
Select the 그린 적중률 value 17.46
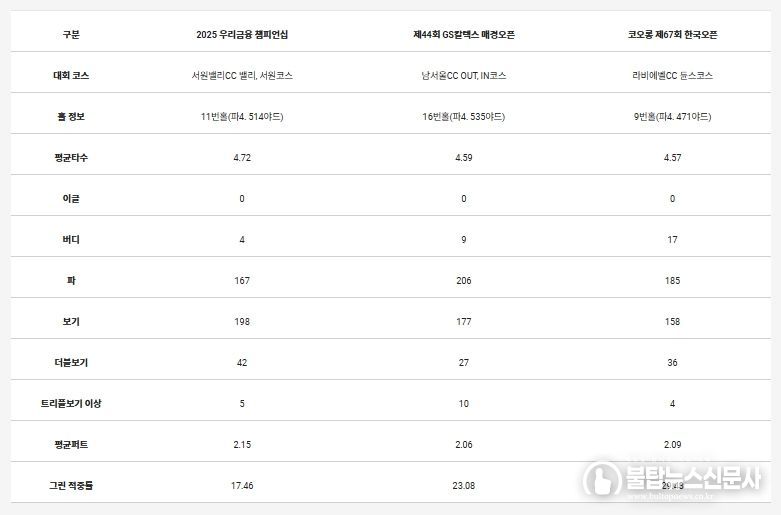[242, 485]
